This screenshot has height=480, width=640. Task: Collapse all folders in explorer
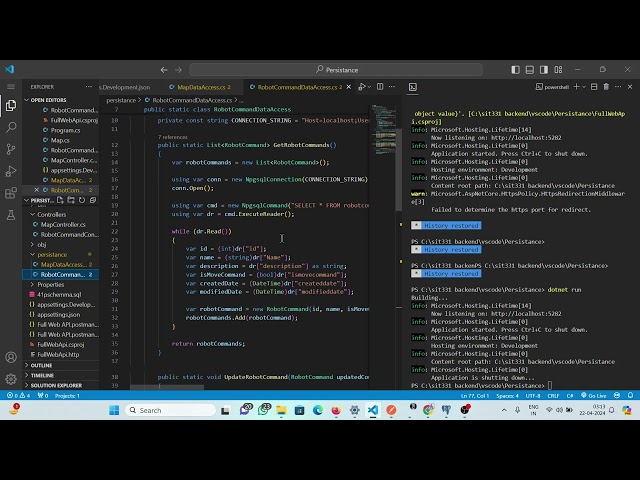click(x=93, y=200)
